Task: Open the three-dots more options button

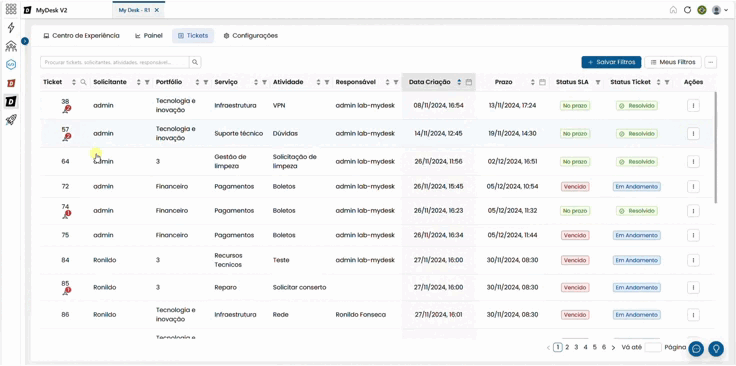Action: click(x=711, y=62)
